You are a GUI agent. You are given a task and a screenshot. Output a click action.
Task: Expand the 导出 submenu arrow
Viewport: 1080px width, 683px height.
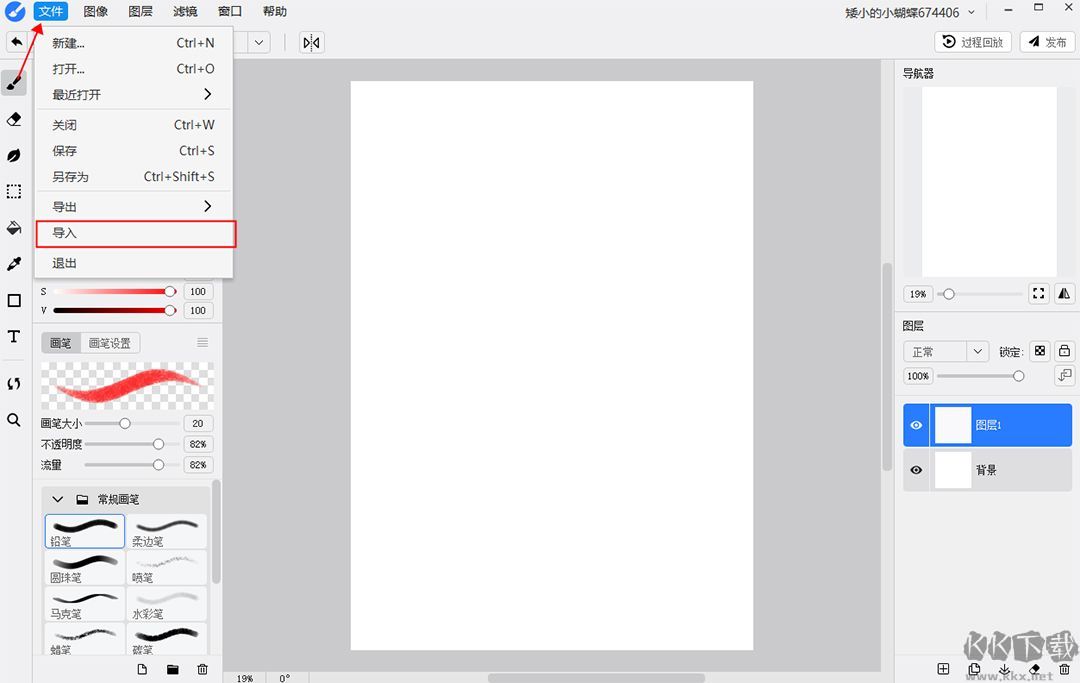[207, 206]
